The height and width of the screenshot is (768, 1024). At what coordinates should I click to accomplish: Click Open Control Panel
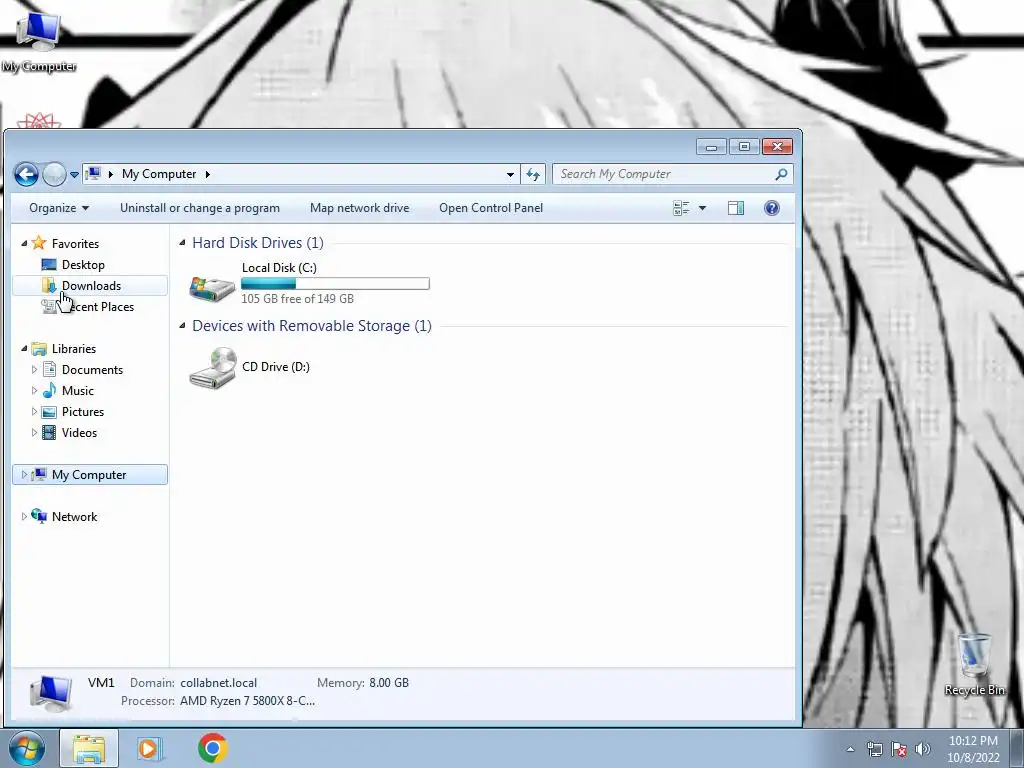(x=491, y=208)
